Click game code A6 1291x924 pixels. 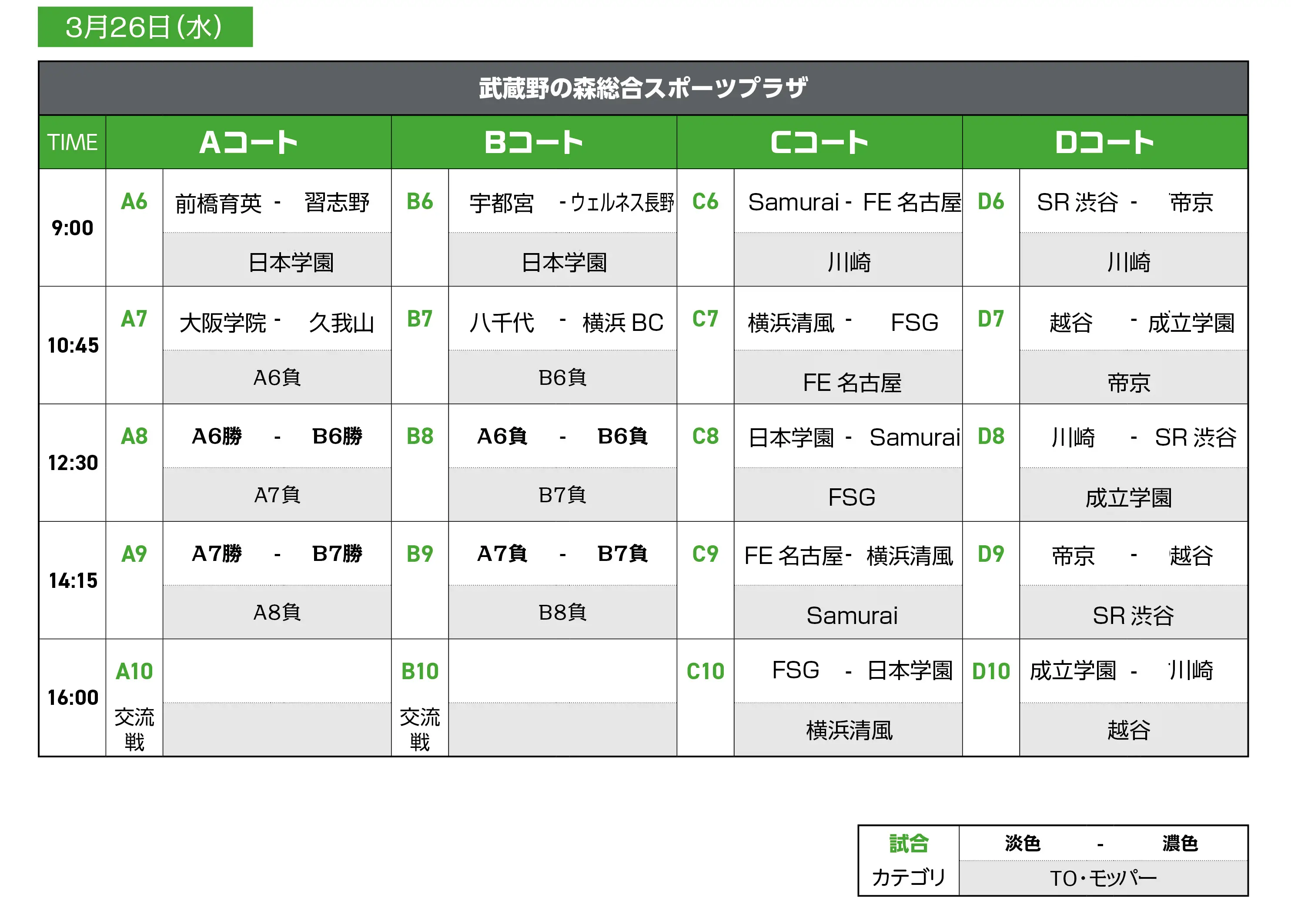coord(134,201)
